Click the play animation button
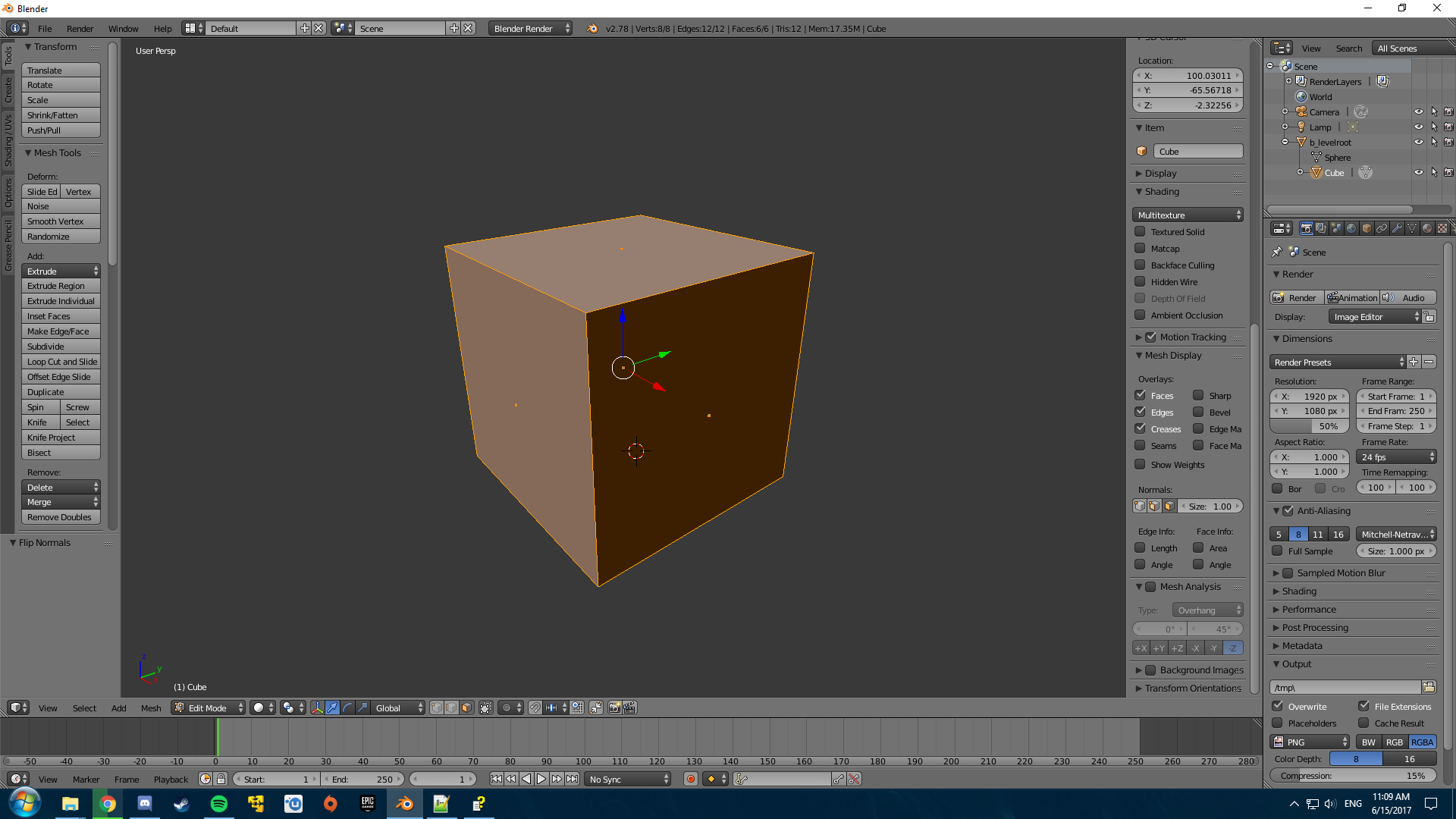 (541, 779)
